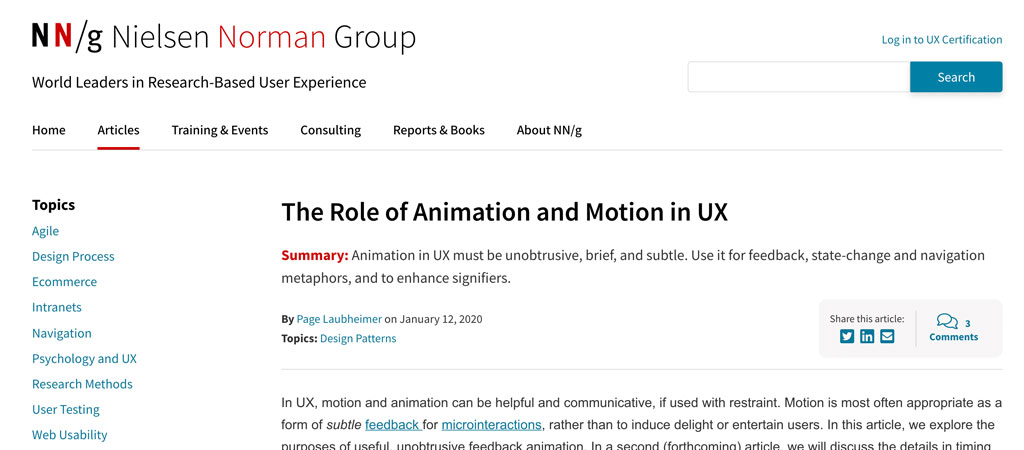Click the Search button

(955, 77)
